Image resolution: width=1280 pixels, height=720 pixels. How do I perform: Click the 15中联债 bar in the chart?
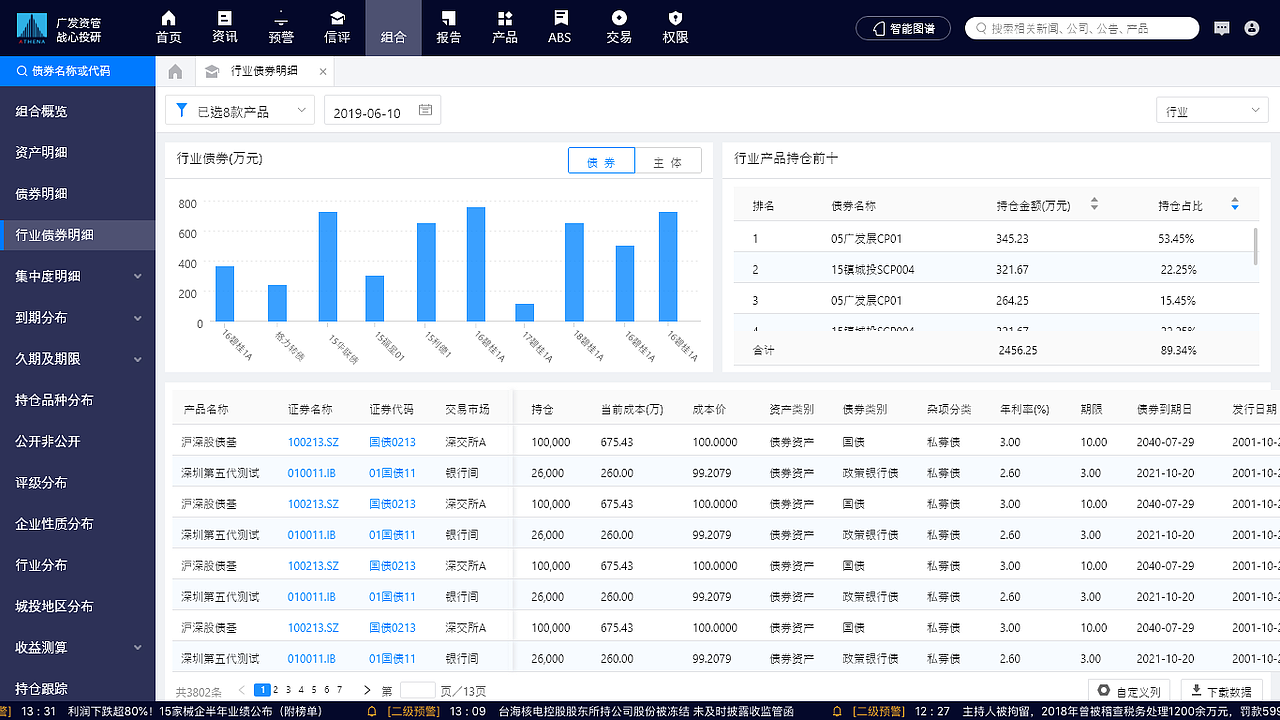(328, 267)
